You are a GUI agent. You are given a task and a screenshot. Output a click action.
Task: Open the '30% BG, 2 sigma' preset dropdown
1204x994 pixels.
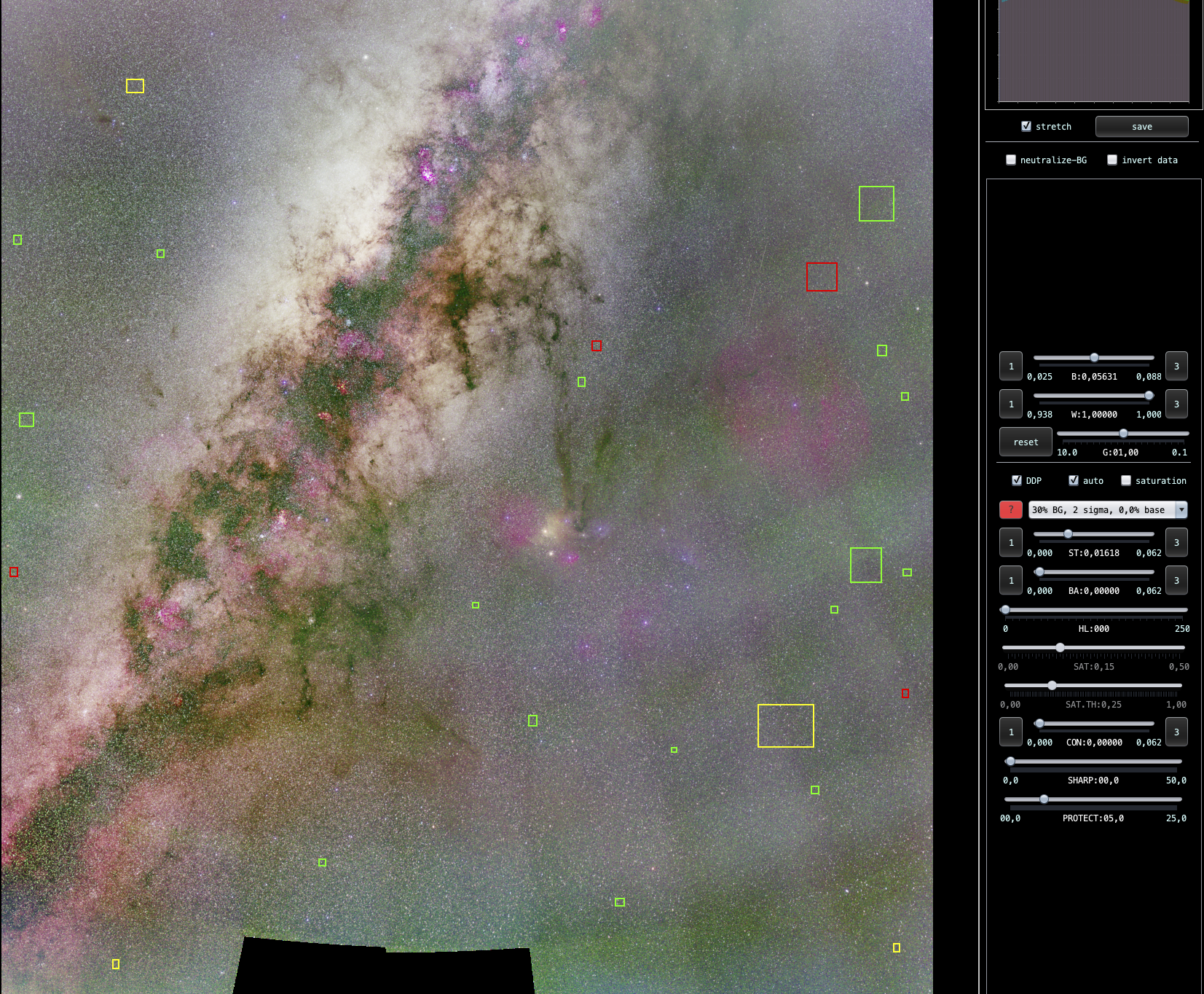tap(1108, 509)
